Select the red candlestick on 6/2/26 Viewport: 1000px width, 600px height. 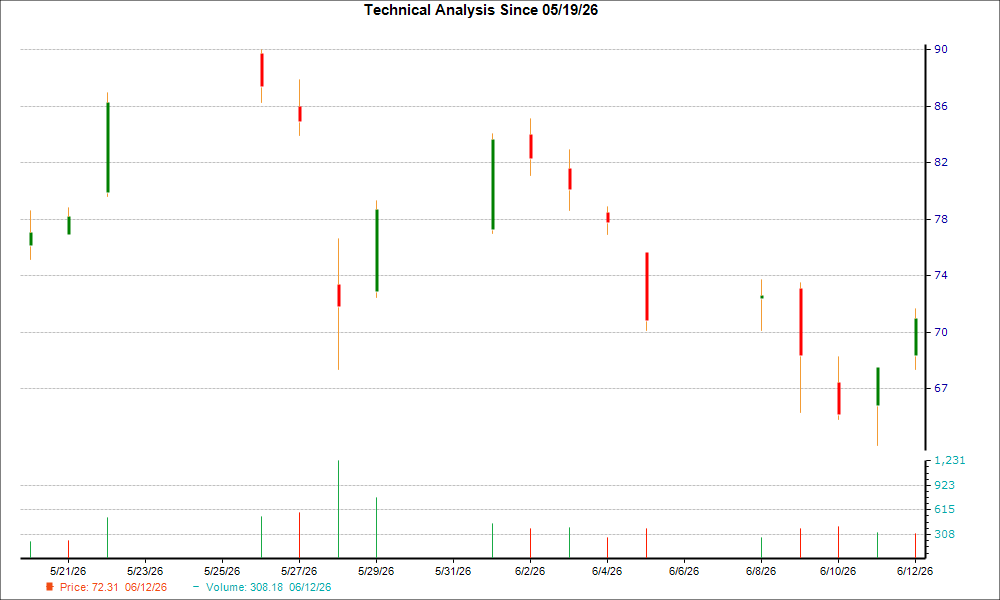coord(531,147)
